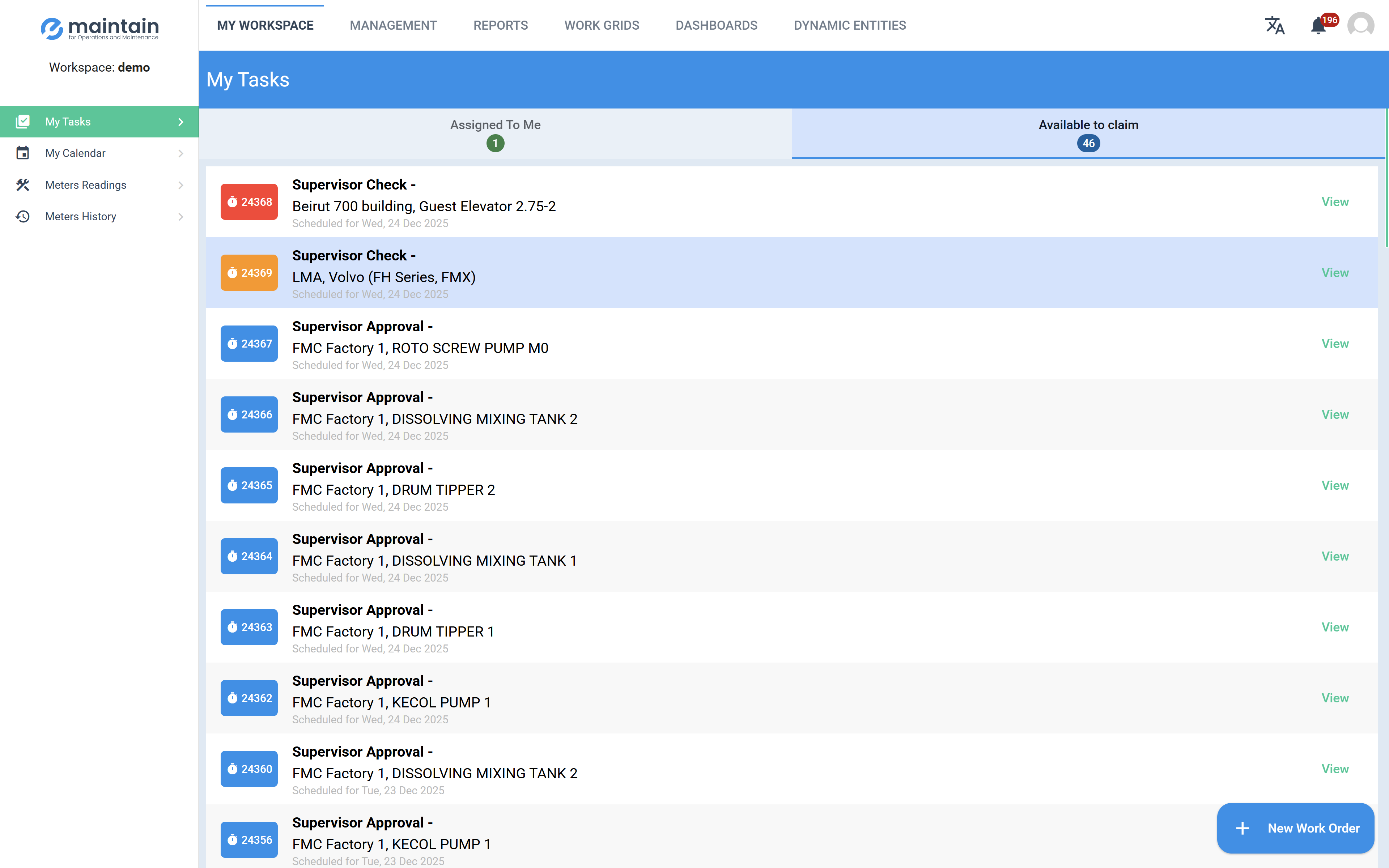Screen dimensions: 1389x868
Task: Expand Meters History chevron arrow
Action: (x=181, y=216)
